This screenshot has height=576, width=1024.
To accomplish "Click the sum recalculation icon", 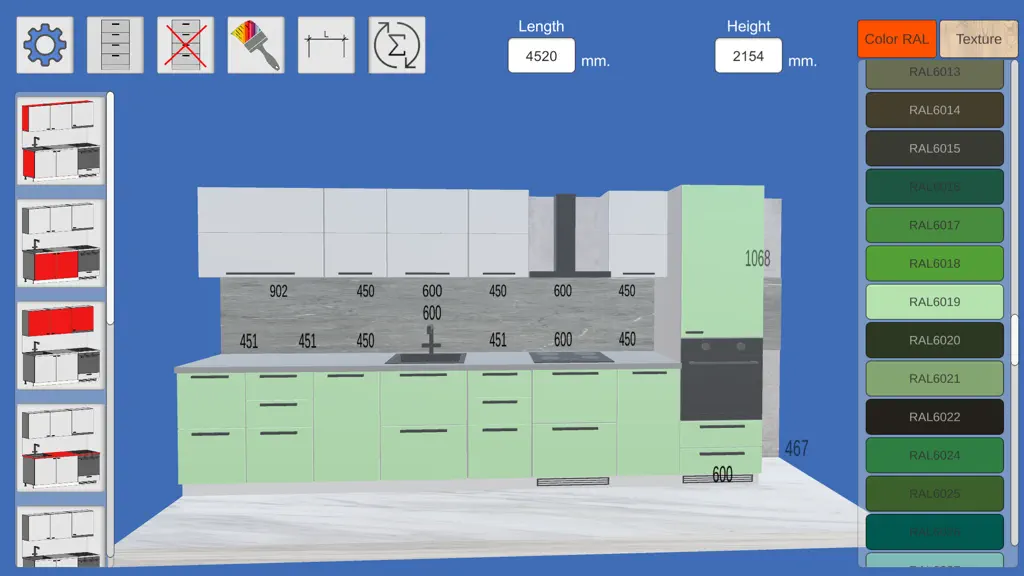I will (397, 45).
